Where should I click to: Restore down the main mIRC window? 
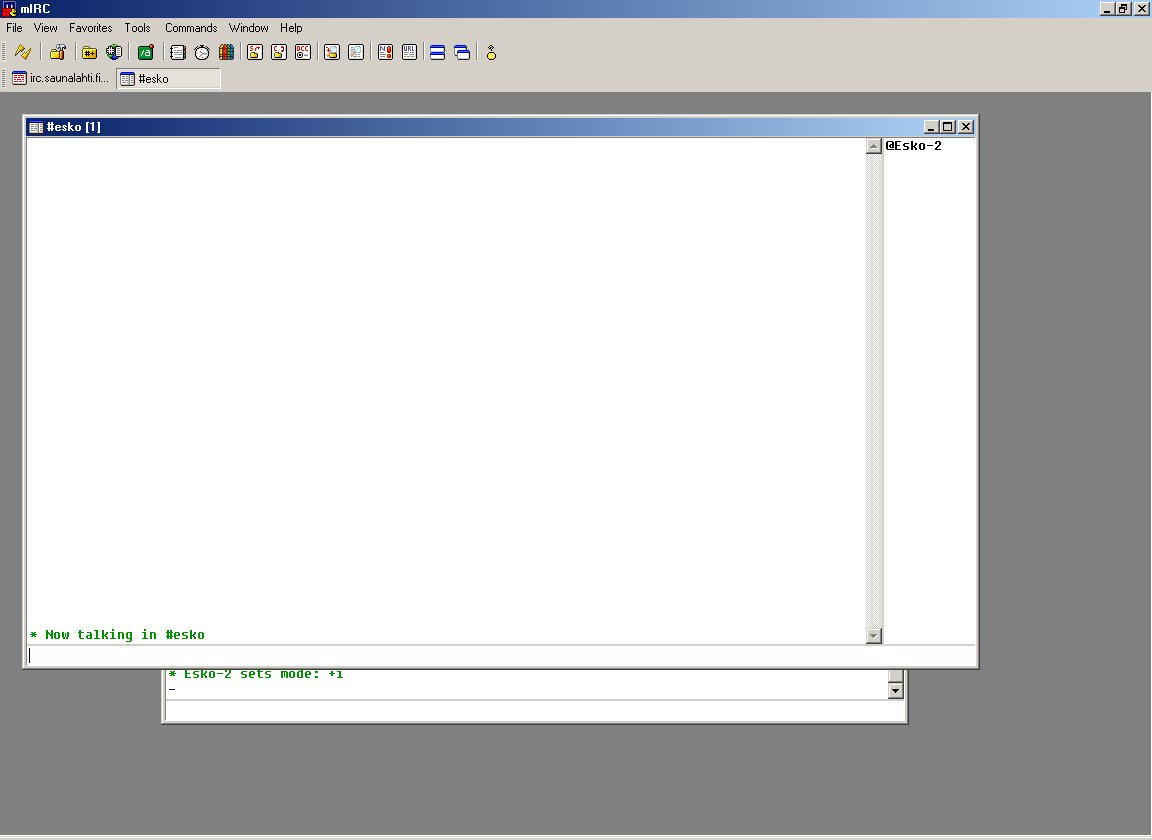coord(1123,9)
